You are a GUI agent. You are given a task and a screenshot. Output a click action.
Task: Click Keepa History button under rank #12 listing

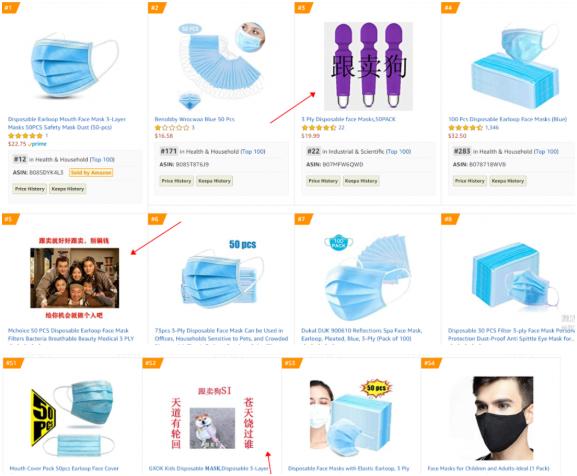point(68,189)
